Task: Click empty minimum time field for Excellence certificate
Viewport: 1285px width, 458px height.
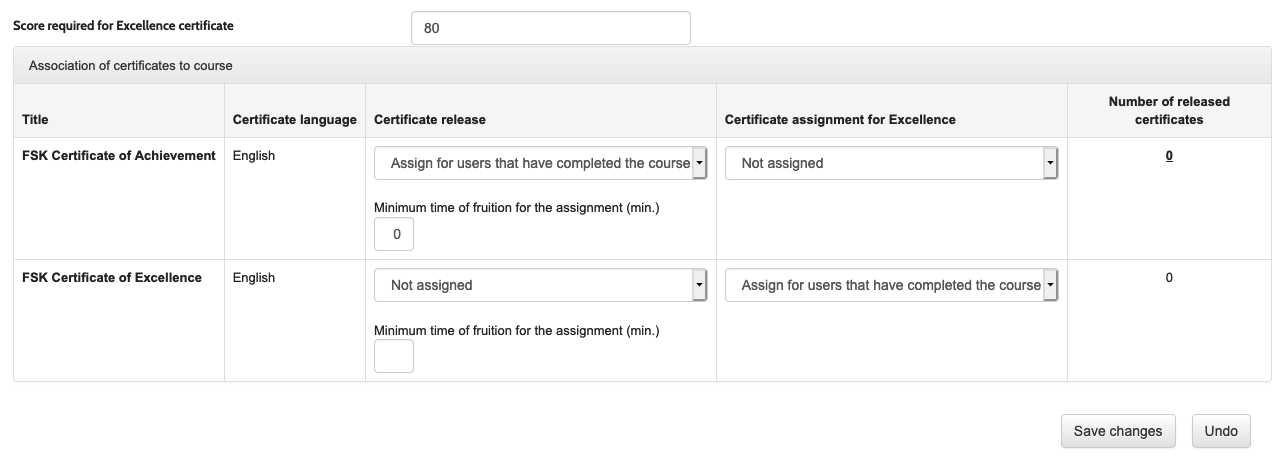Action: pyautogui.click(x=393, y=356)
